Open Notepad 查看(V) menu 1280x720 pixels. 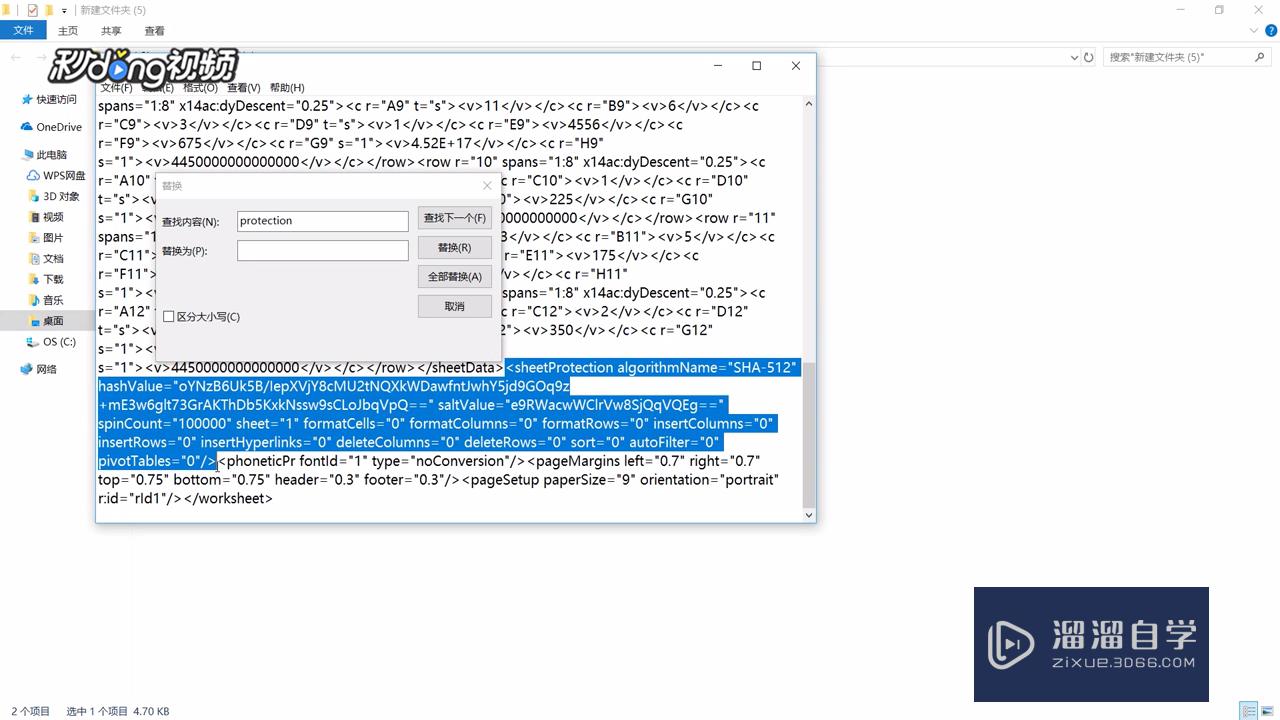tap(244, 88)
